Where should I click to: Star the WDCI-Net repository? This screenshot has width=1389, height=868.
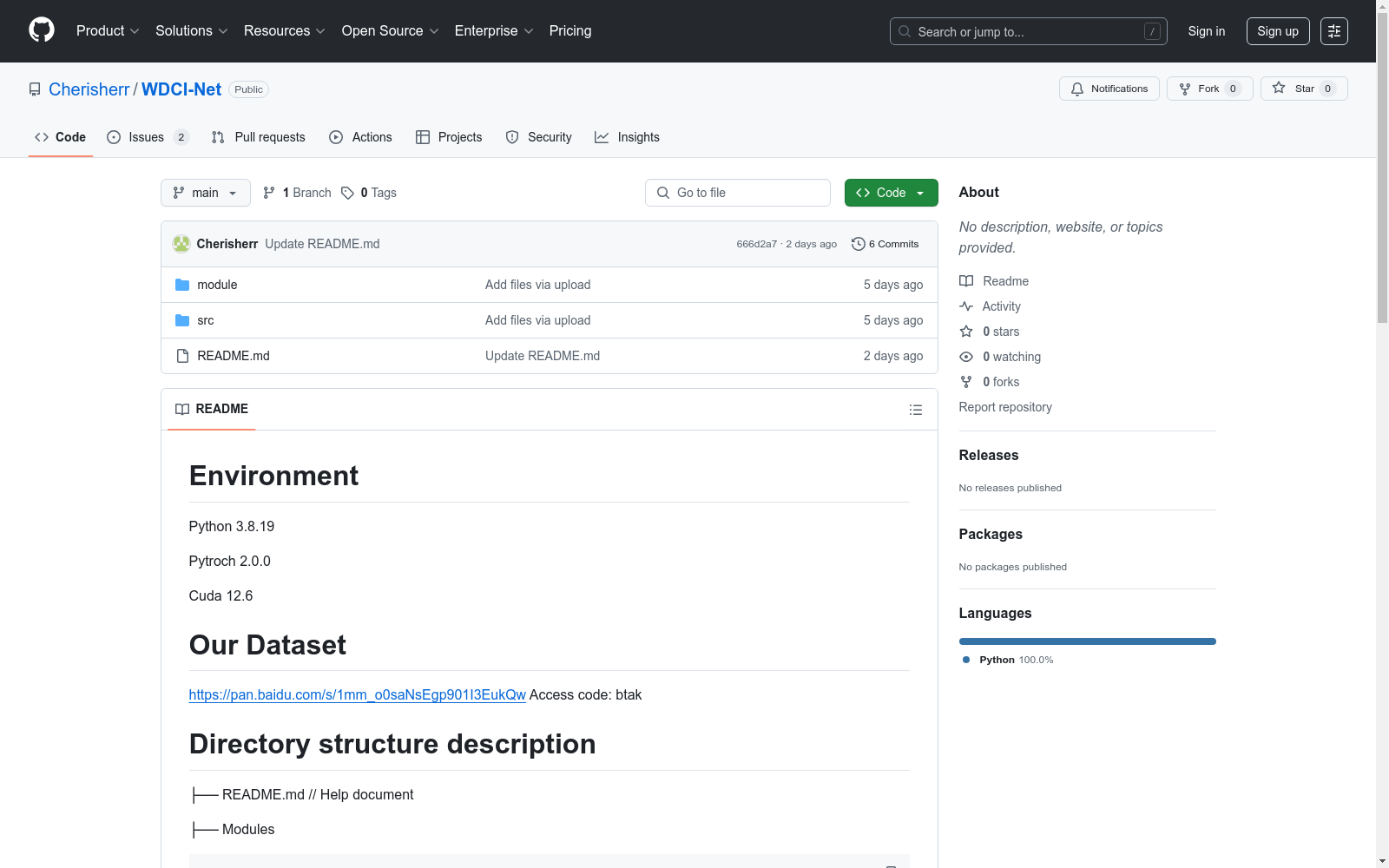pos(1303,89)
